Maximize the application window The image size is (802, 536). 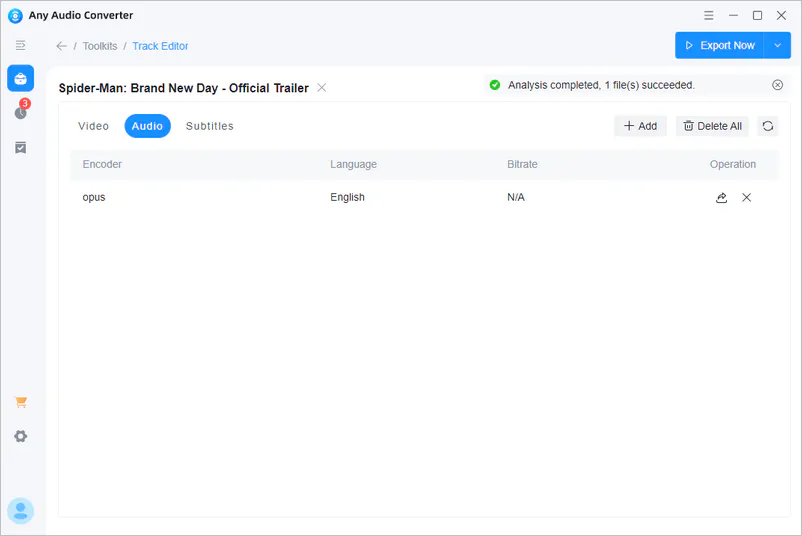(758, 15)
